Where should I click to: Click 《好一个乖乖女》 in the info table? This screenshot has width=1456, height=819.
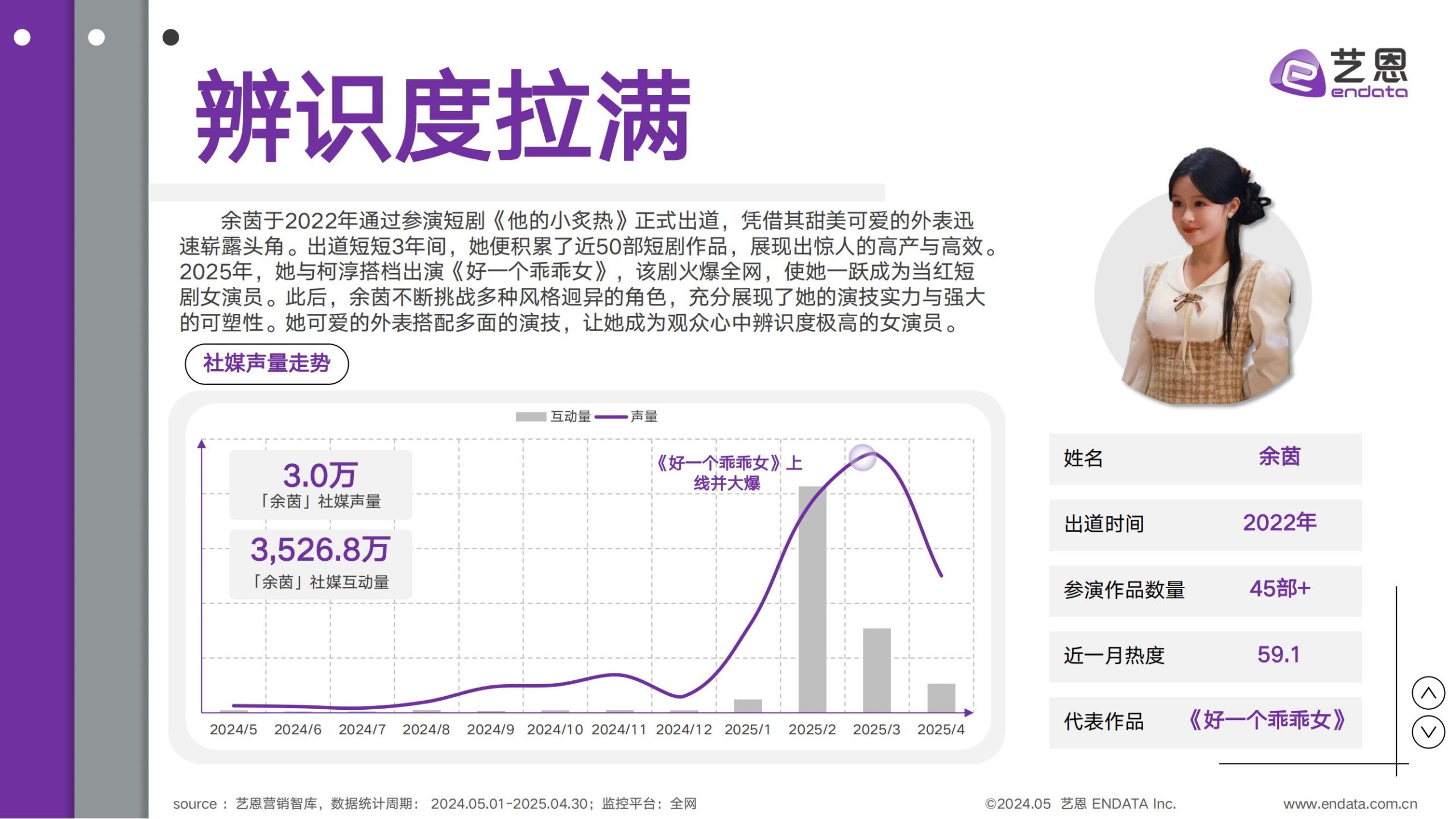click(x=1267, y=721)
